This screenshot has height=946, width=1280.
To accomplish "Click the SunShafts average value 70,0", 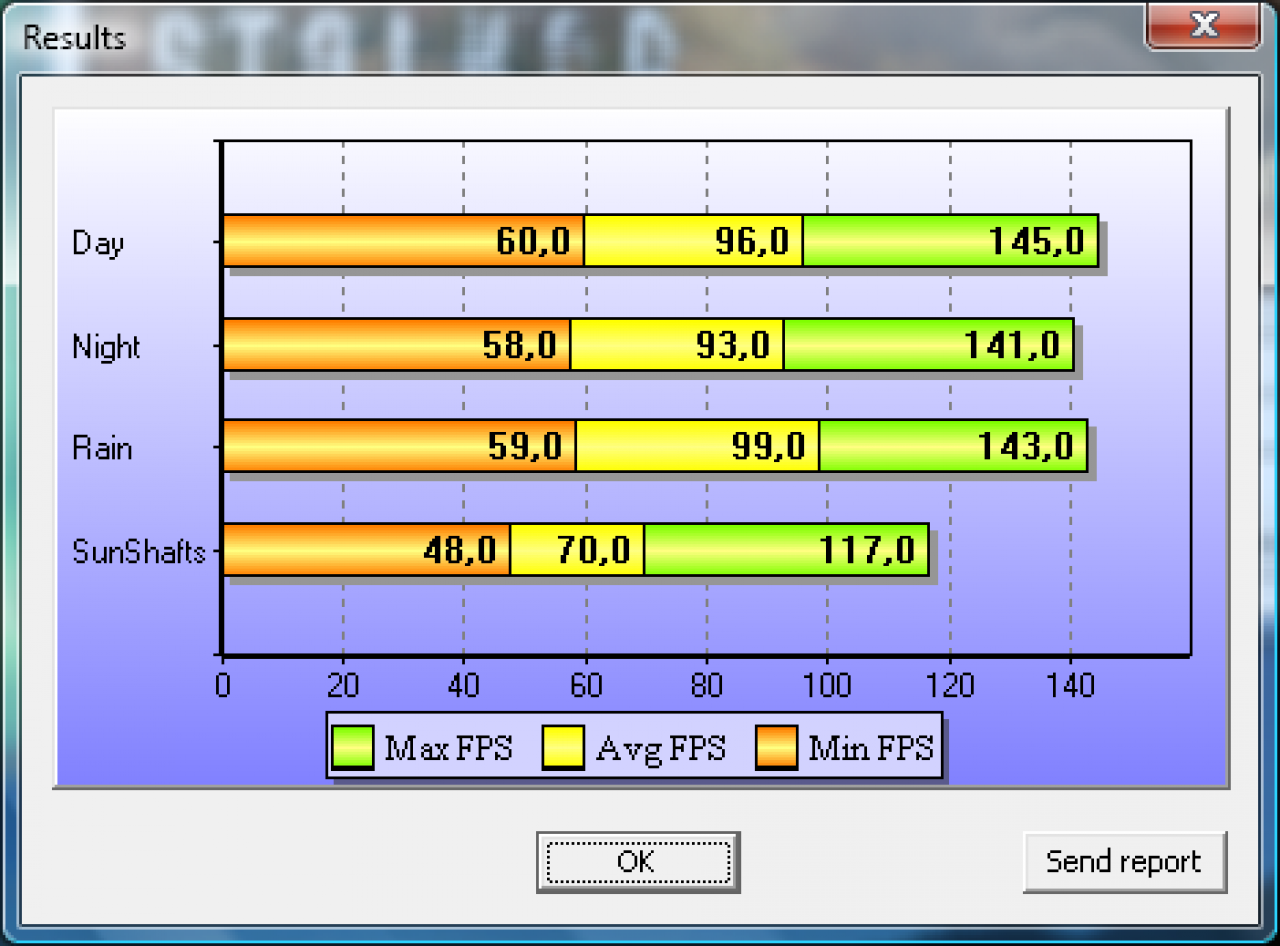I will 594,550.
